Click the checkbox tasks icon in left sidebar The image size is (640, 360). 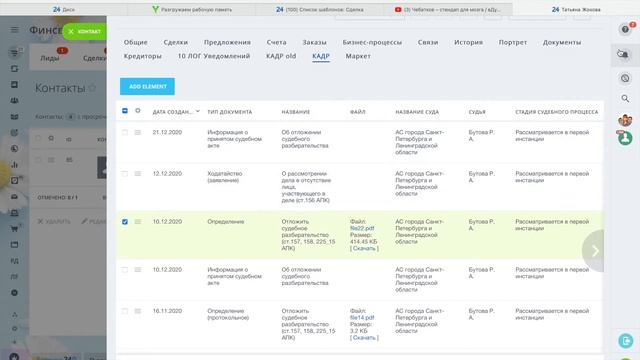[14, 181]
